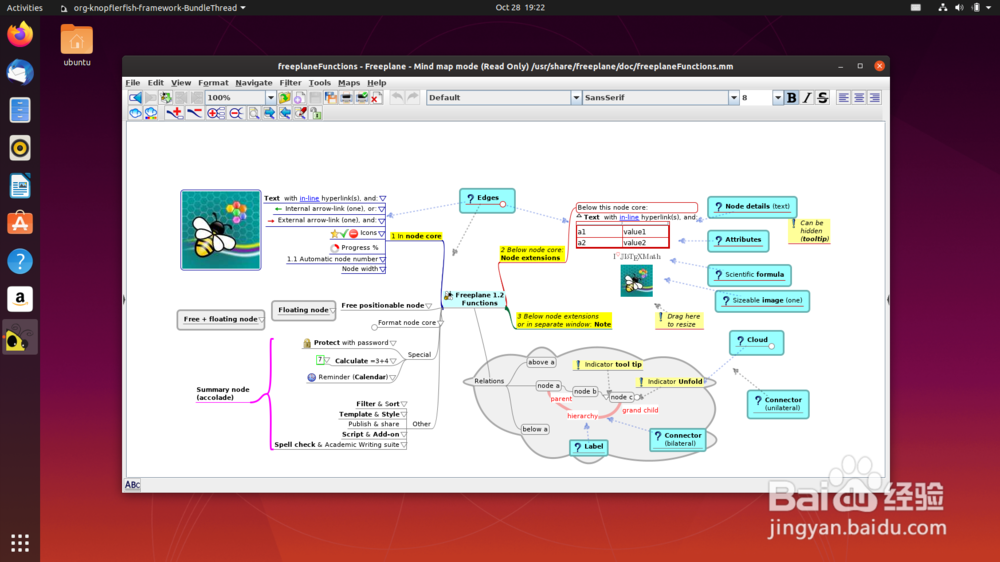Click the 'value1' attribute cell
1000x562 pixels.
645,232
